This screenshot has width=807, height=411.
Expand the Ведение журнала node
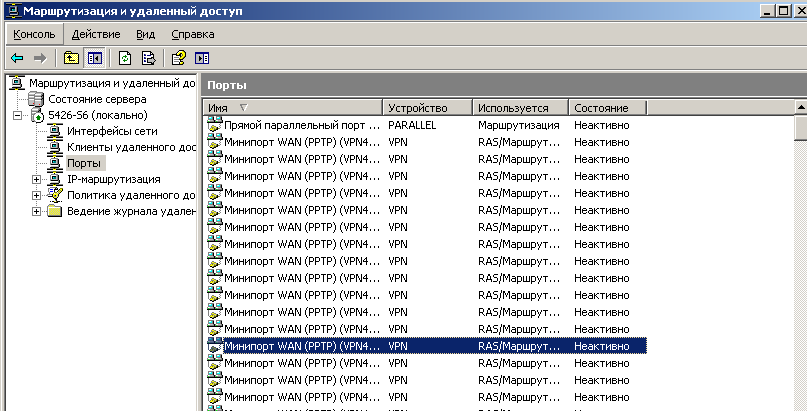(36, 211)
